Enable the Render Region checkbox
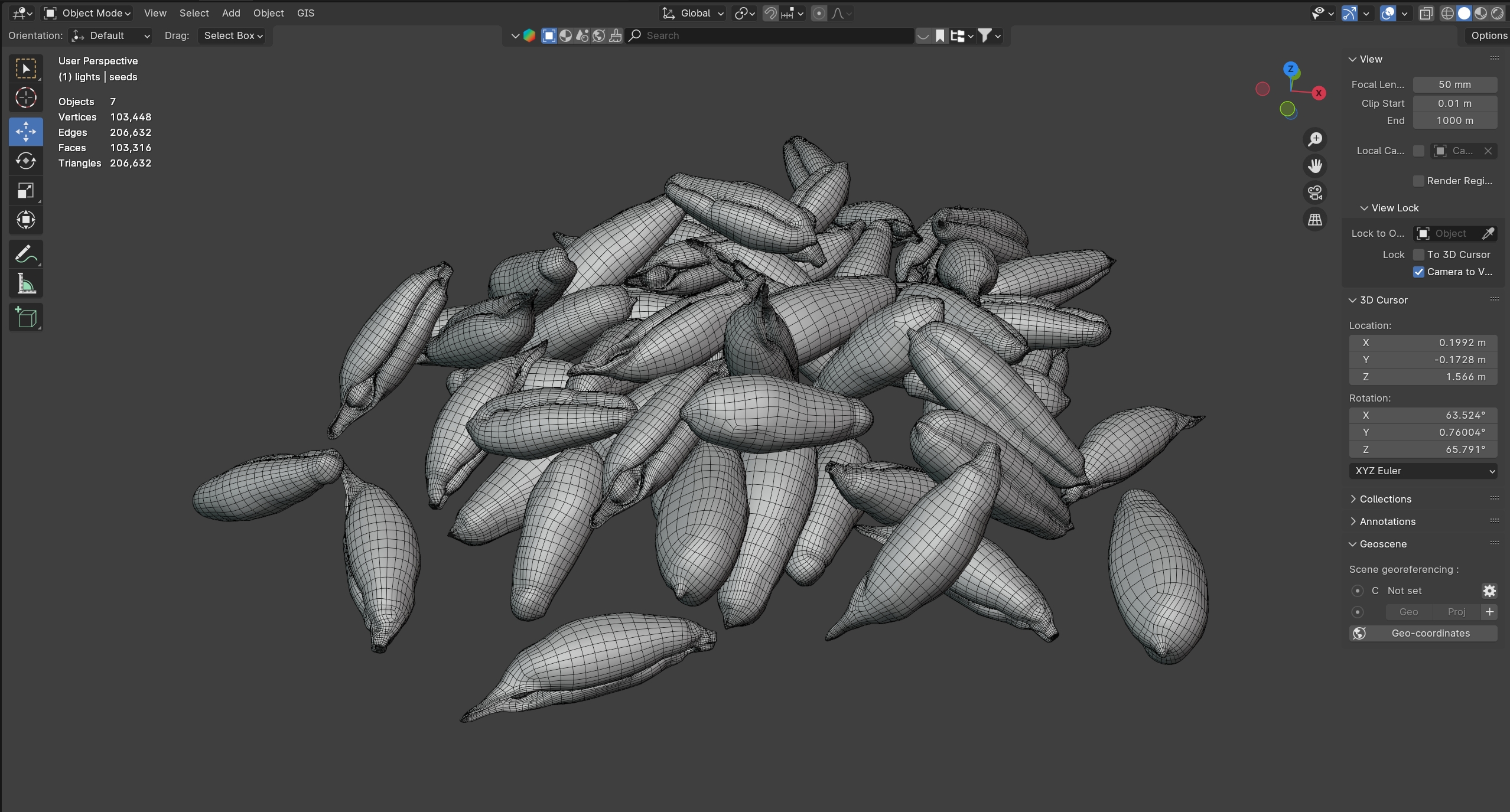The image size is (1510, 812). coord(1418,181)
